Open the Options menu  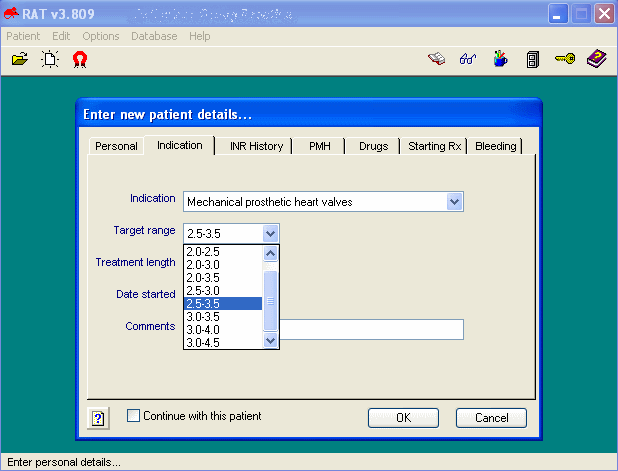[x=101, y=36]
